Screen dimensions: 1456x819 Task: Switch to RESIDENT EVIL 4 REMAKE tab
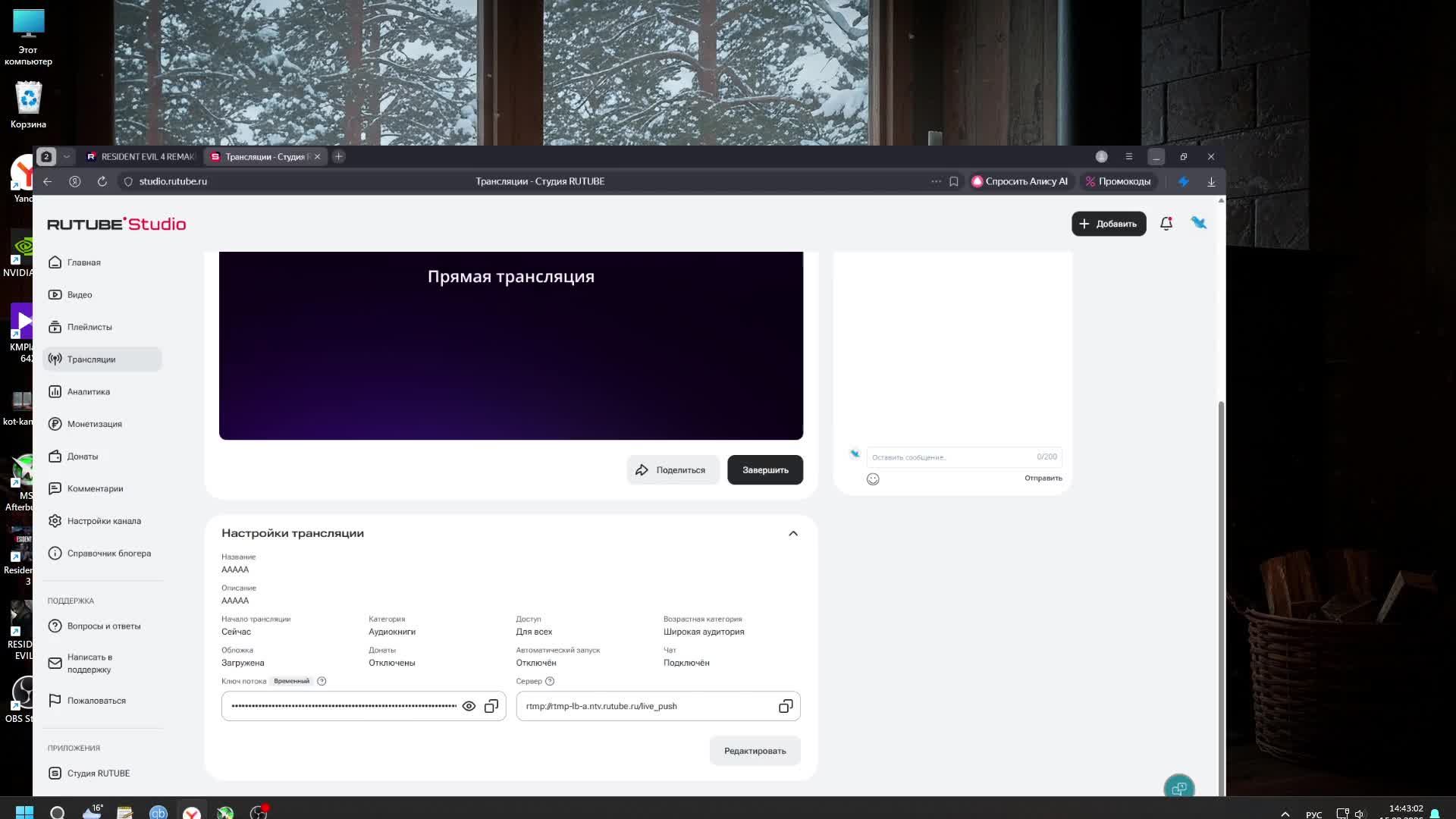[141, 157]
